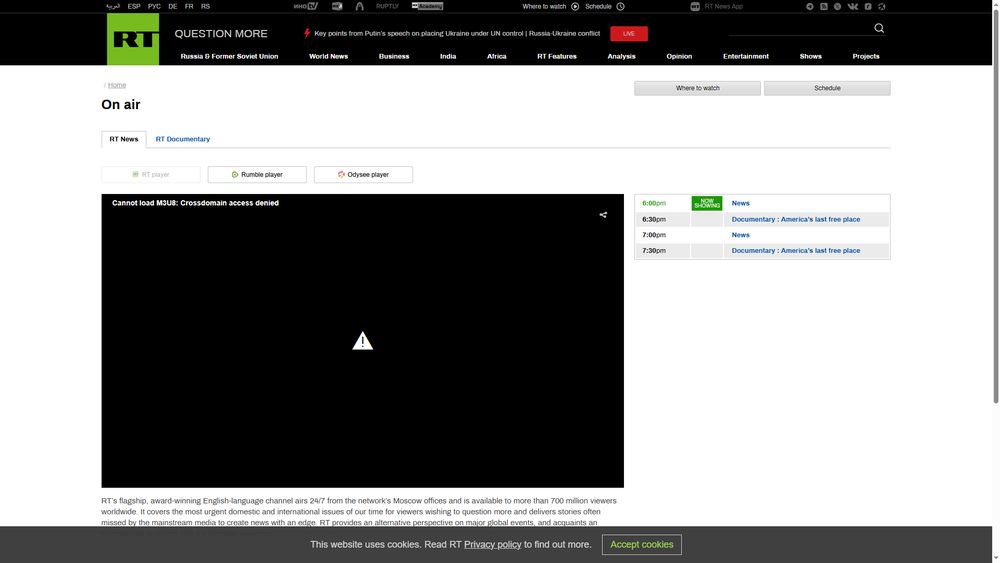This screenshot has width=1000, height=563.
Task: Open the VK social icon
Action: [853, 6]
